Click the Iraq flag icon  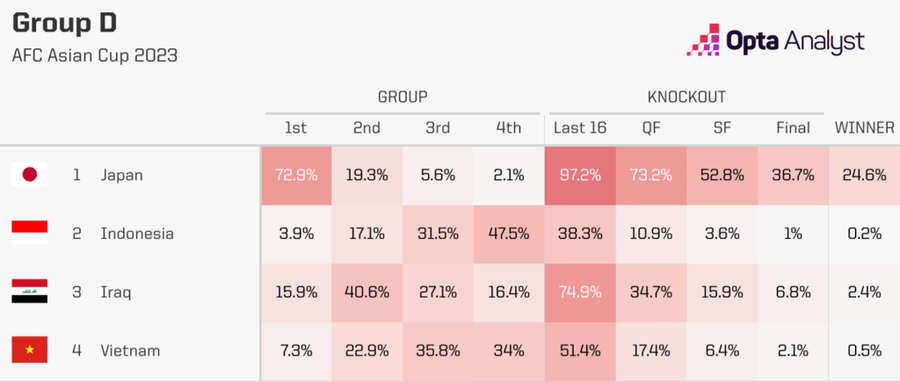29,291
